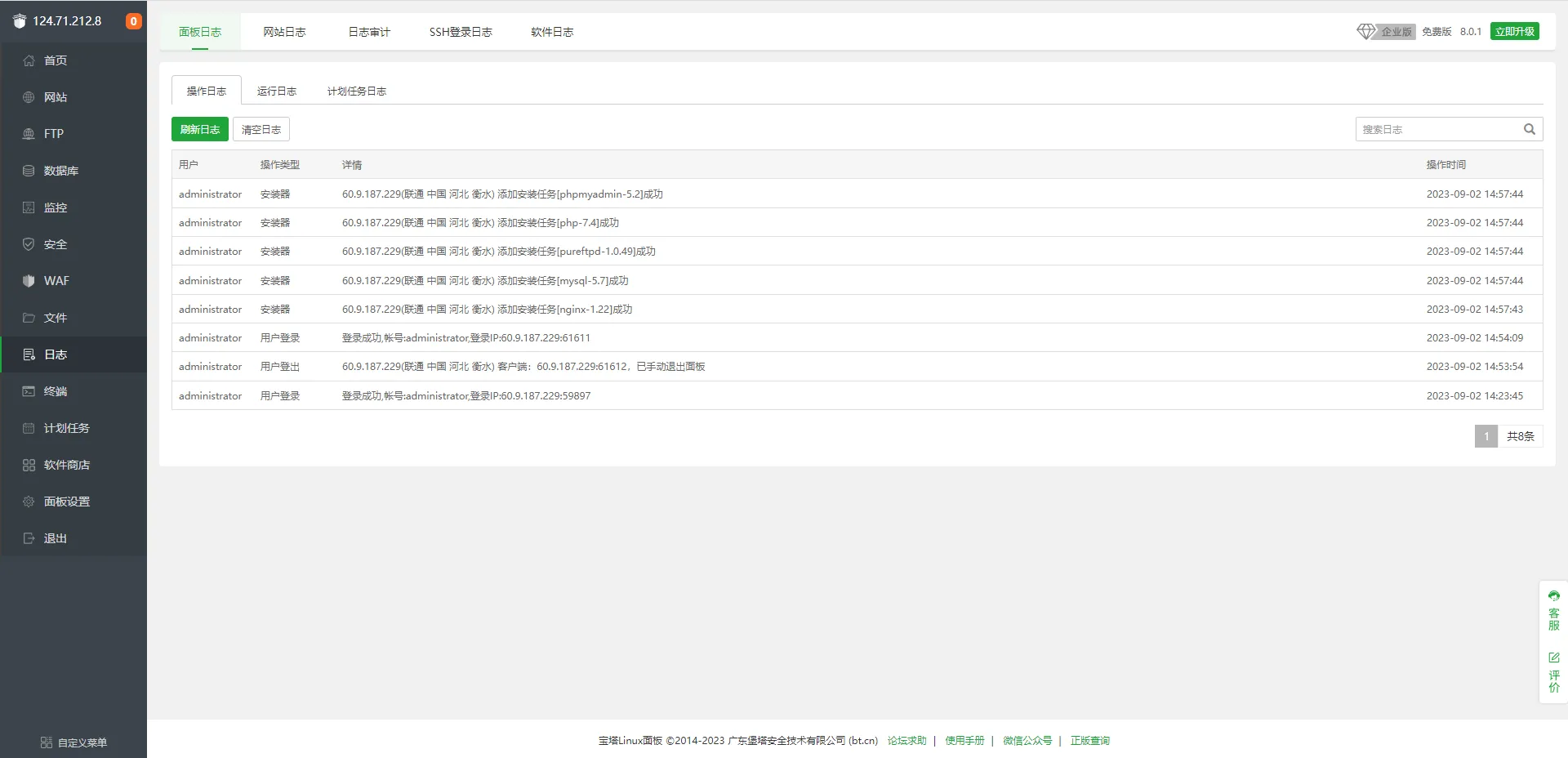Click timestamp 2023-09-02 14:54:09

coord(1475,338)
